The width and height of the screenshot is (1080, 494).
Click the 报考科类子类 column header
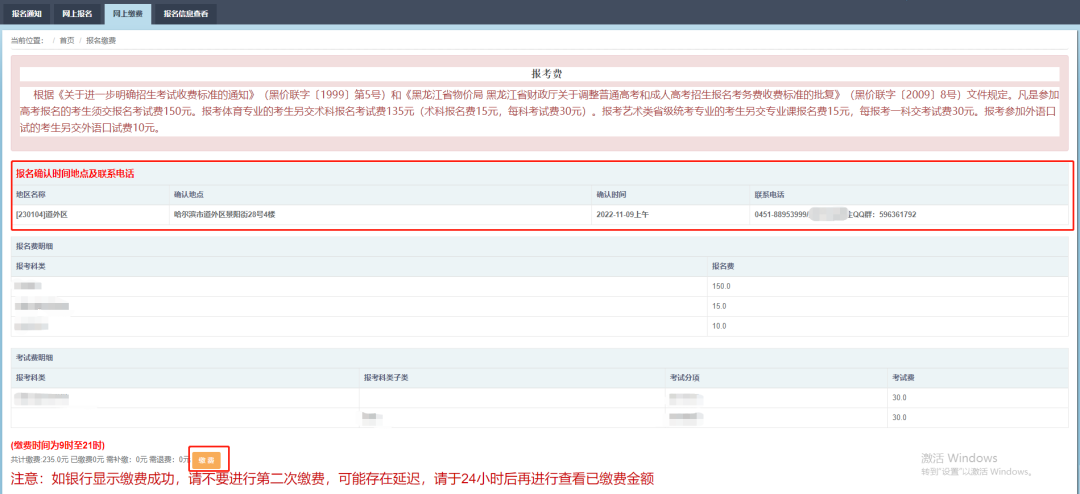pos(386,378)
